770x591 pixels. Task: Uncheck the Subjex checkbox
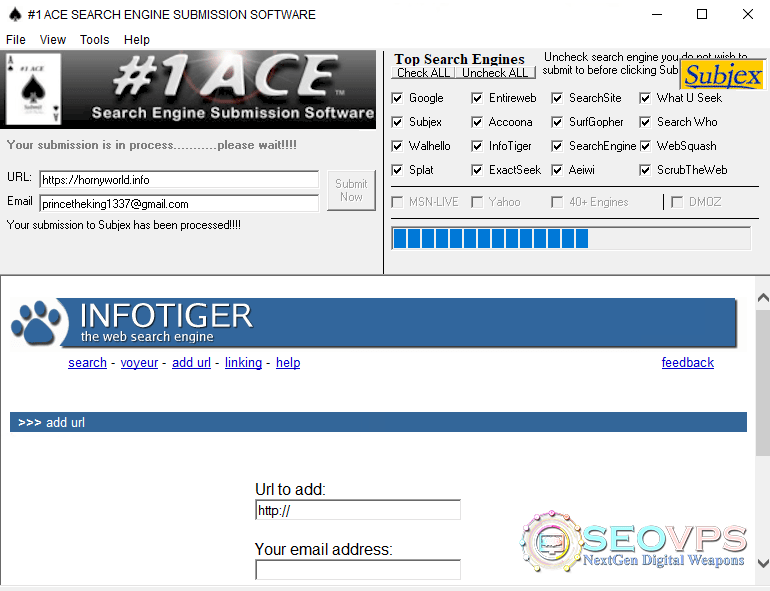coord(397,122)
